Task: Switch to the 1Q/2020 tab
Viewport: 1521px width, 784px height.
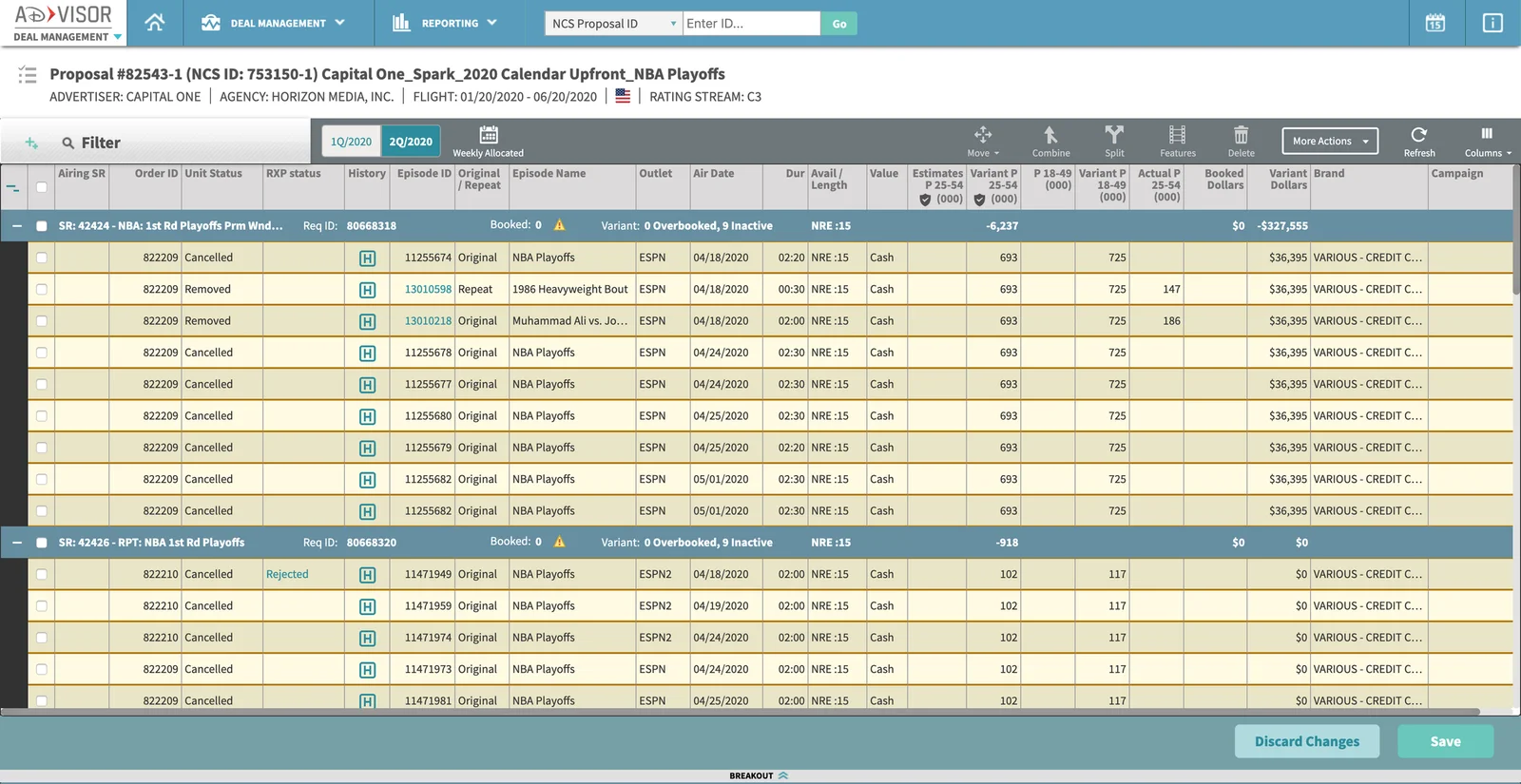Action: pos(351,142)
